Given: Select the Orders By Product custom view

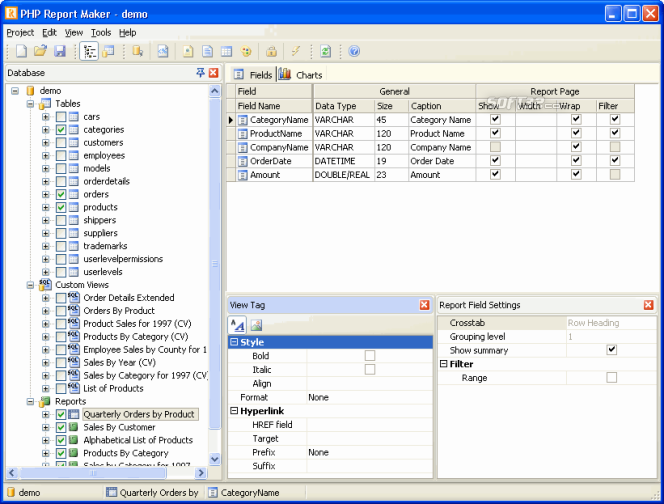Looking at the screenshot, I should tap(119, 310).
